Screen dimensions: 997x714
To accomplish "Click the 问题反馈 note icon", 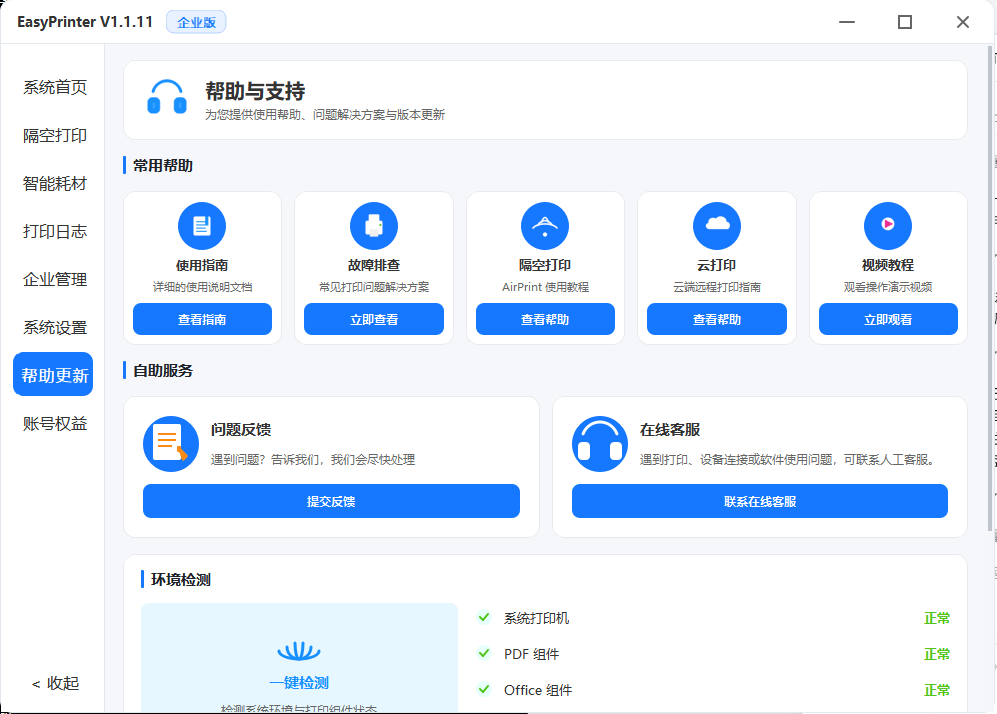I will click(x=171, y=444).
